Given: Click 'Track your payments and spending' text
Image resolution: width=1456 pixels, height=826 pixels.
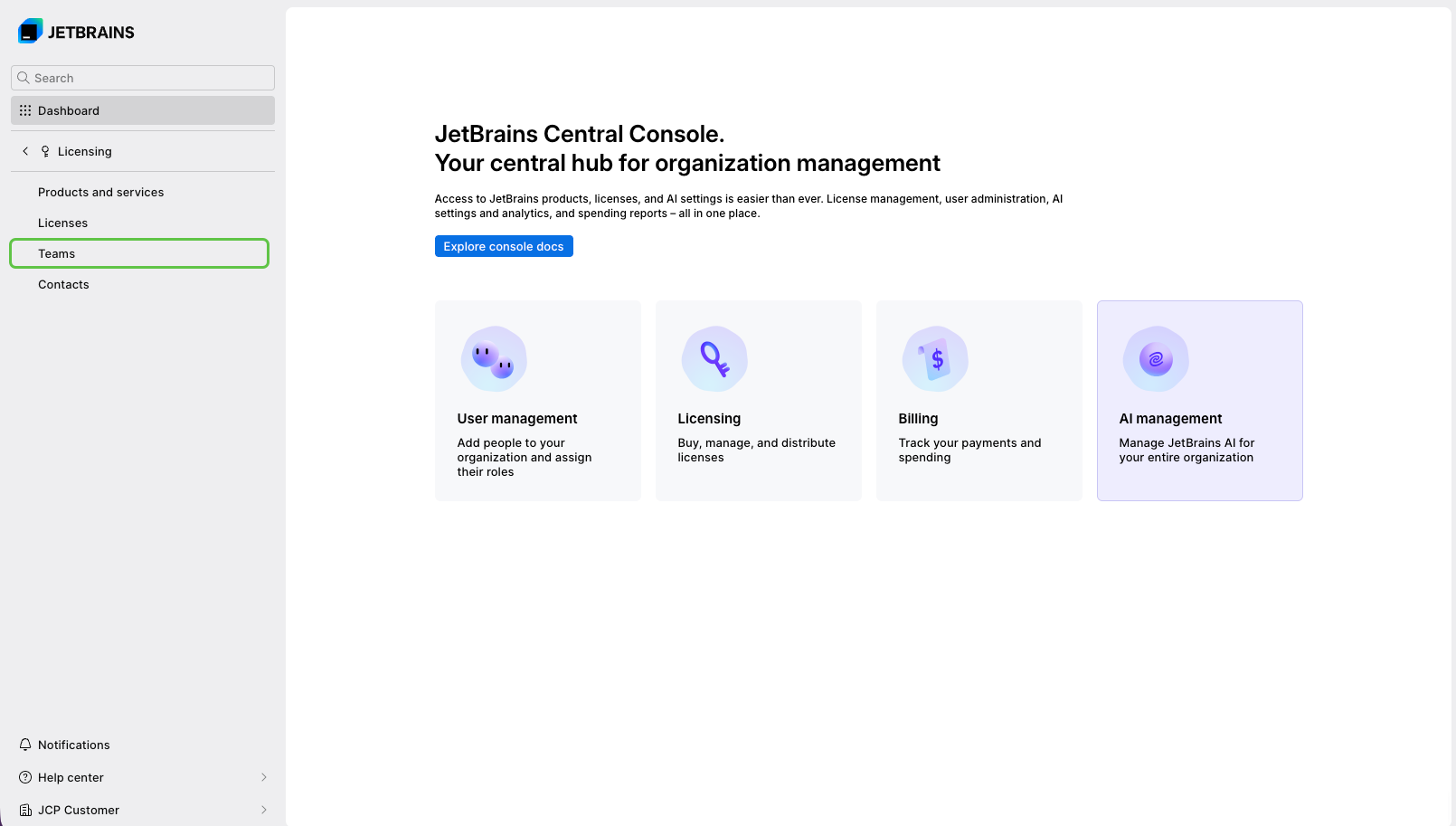Looking at the screenshot, I should (969, 450).
